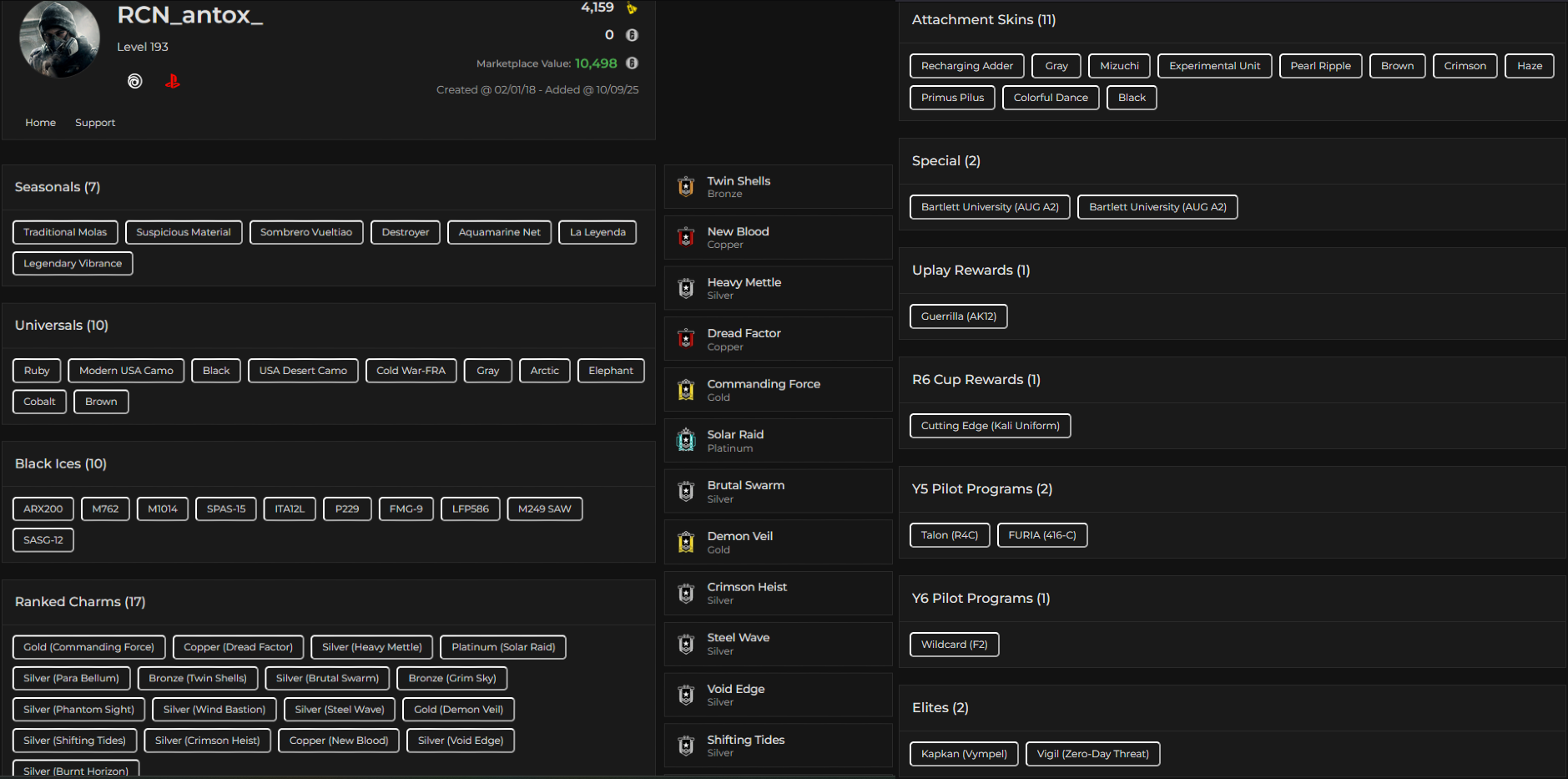Image resolution: width=1568 pixels, height=779 pixels.
Task: Click the Primus Pilus attachment skin
Action: (x=952, y=98)
